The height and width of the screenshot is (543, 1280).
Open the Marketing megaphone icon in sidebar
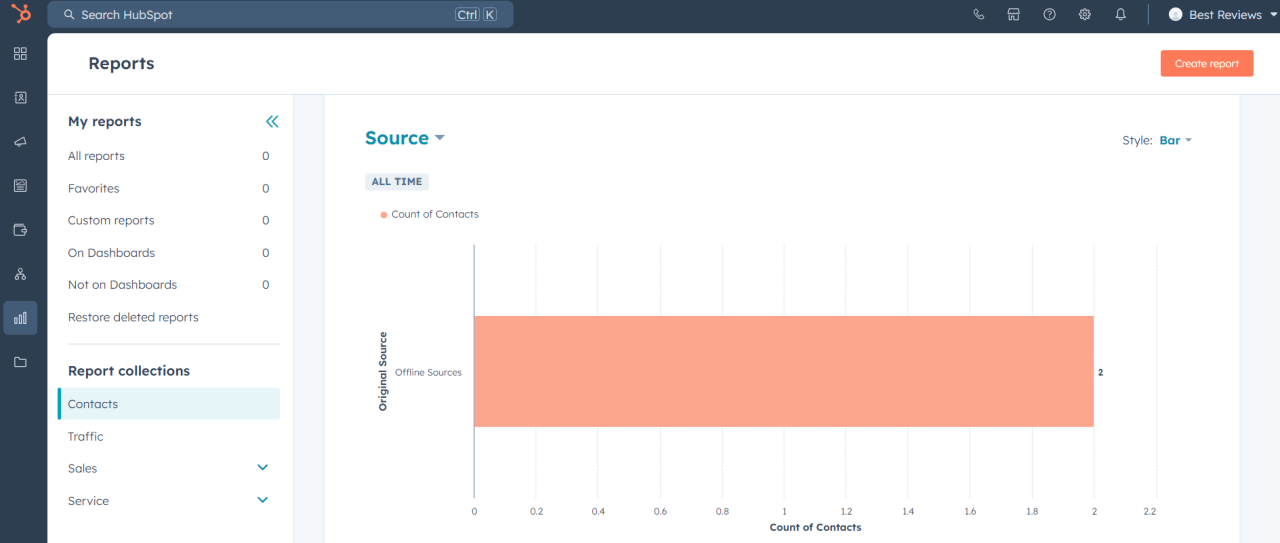(x=20, y=142)
